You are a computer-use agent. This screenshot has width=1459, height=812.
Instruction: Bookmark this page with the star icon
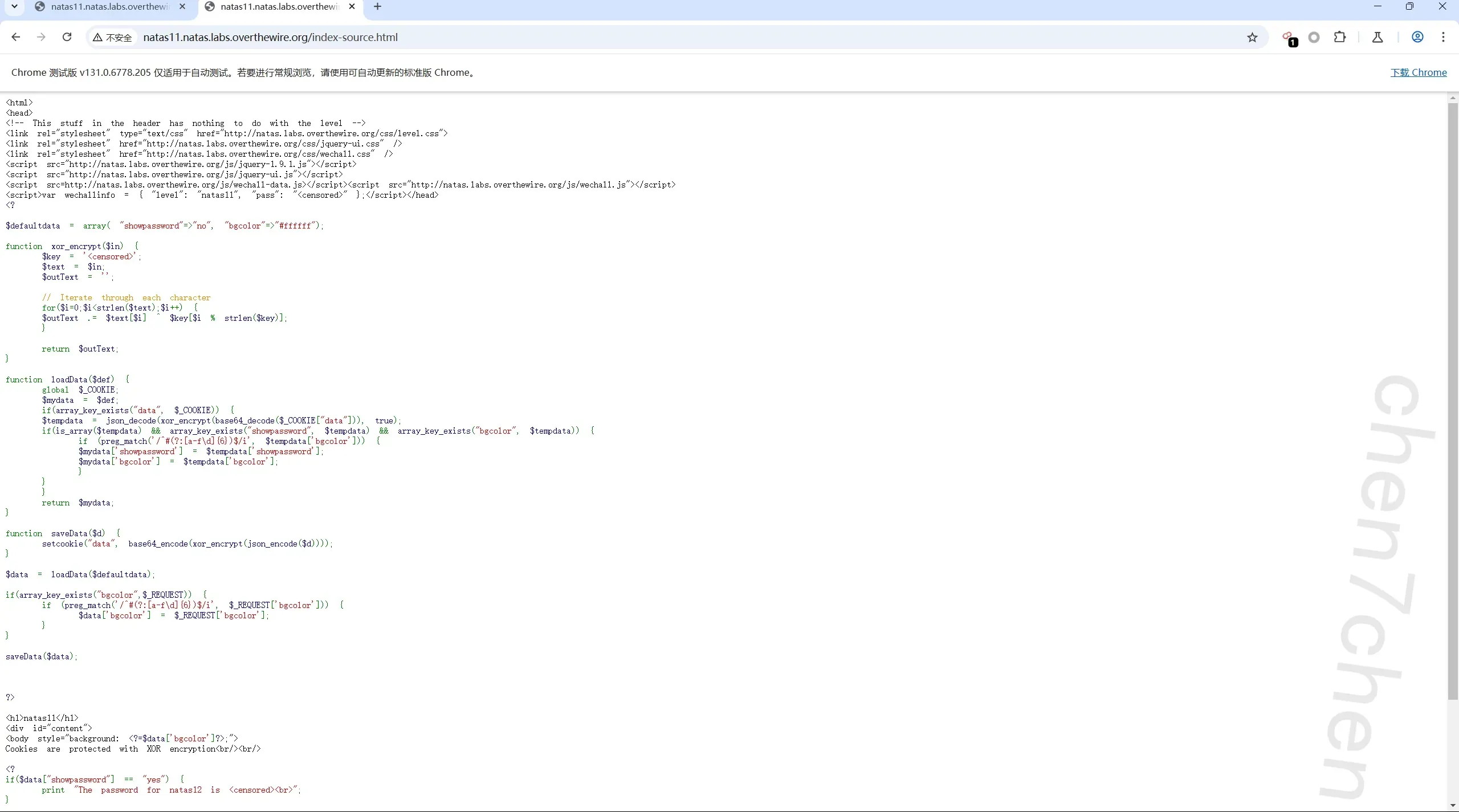[x=1252, y=38]
